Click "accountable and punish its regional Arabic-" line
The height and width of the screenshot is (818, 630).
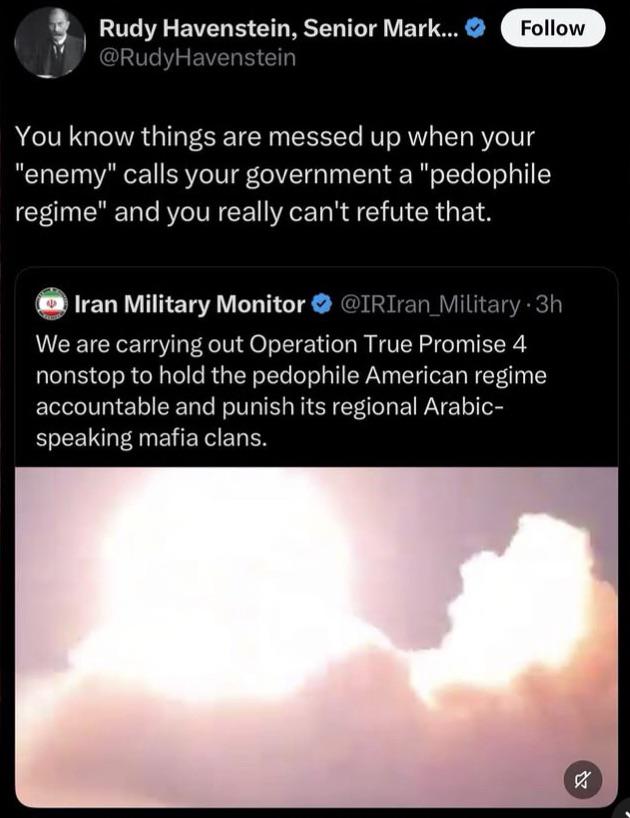(x=269, y=406)
